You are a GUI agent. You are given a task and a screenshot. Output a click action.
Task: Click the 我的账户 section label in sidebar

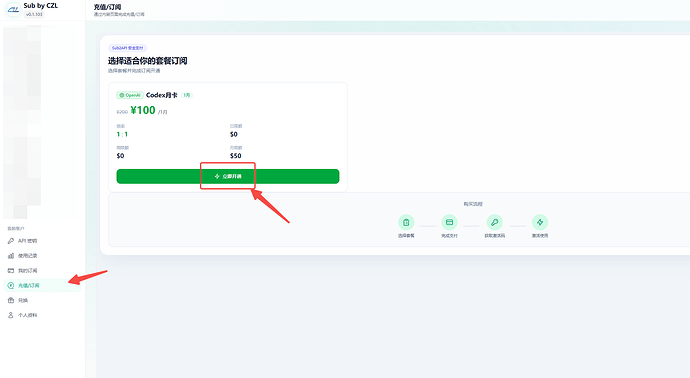[16, 229]
